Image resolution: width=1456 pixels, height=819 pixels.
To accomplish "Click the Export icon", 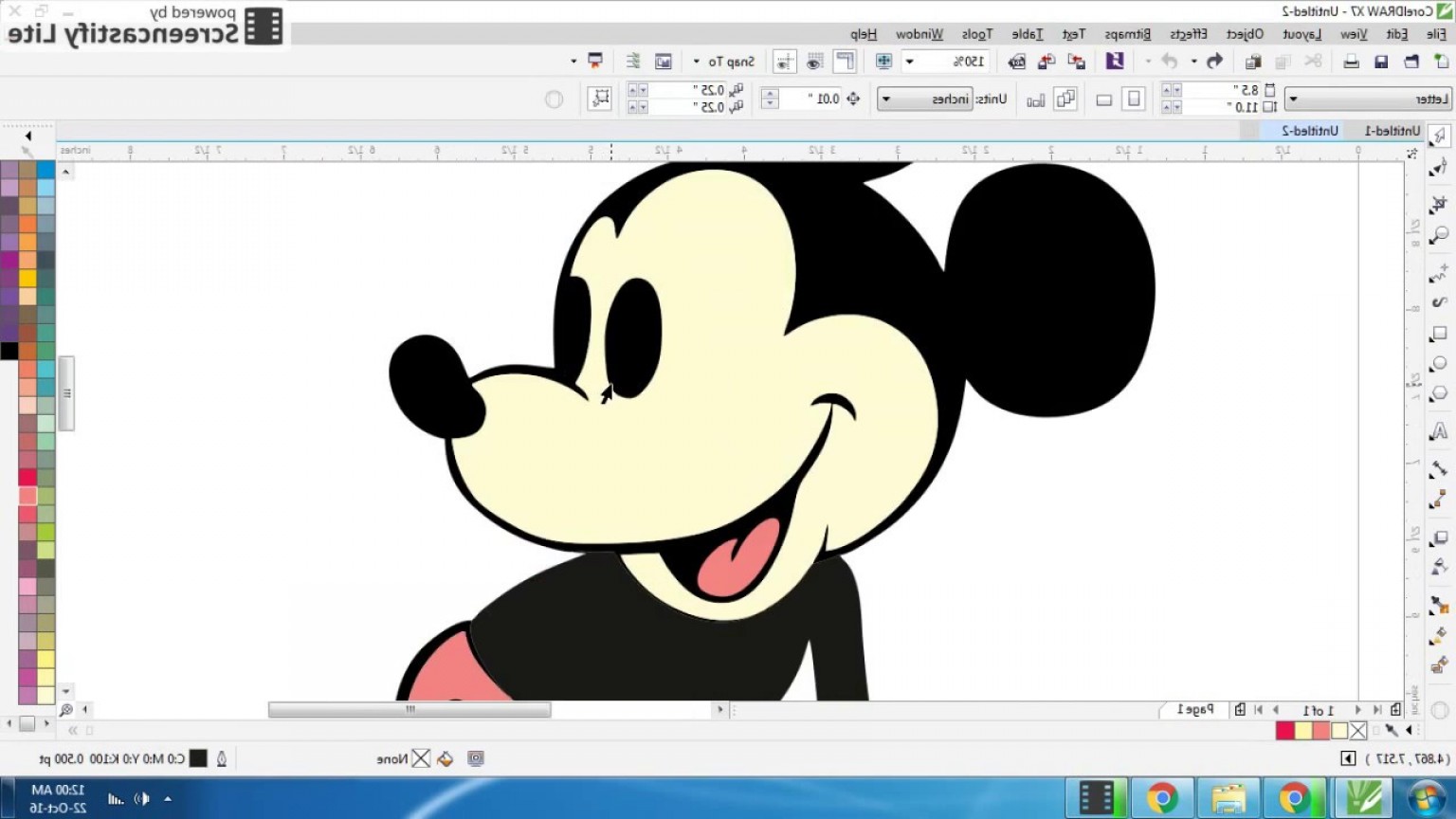I will point(1046,62).
